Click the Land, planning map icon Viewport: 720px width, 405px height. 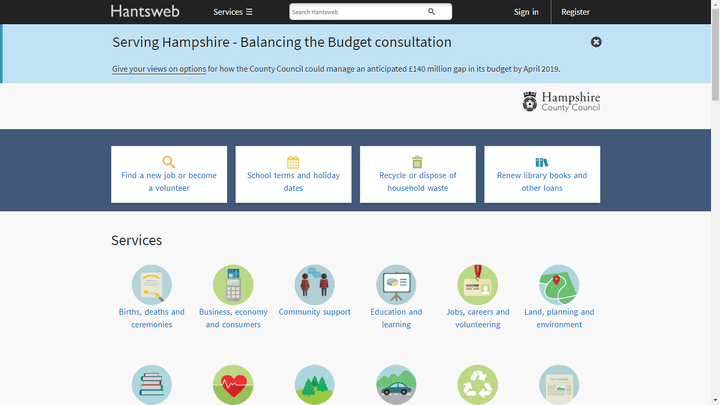coord(559,285)
